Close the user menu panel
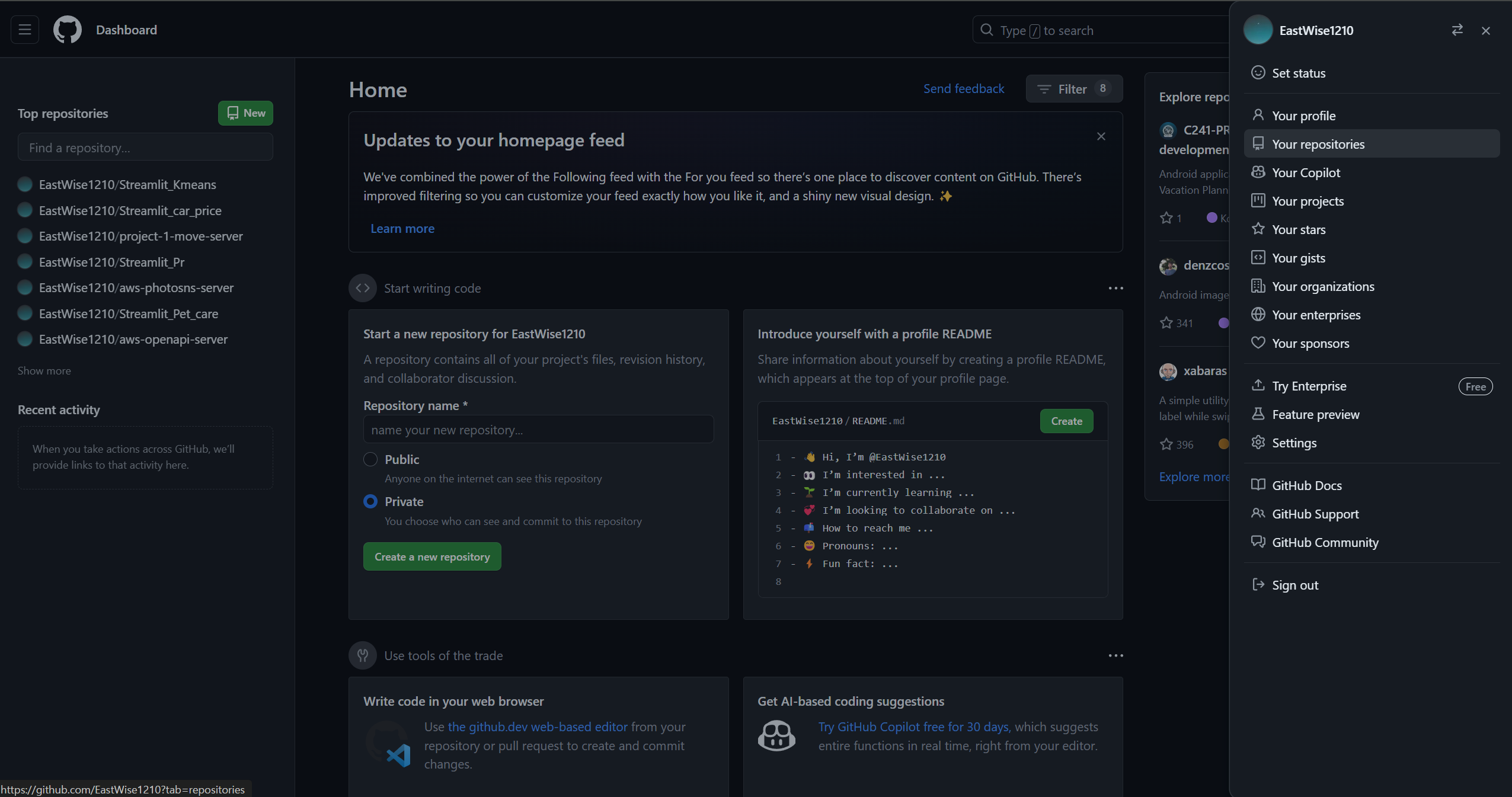The height and width of the screenshot is (797, 1512). (1486, 30)
